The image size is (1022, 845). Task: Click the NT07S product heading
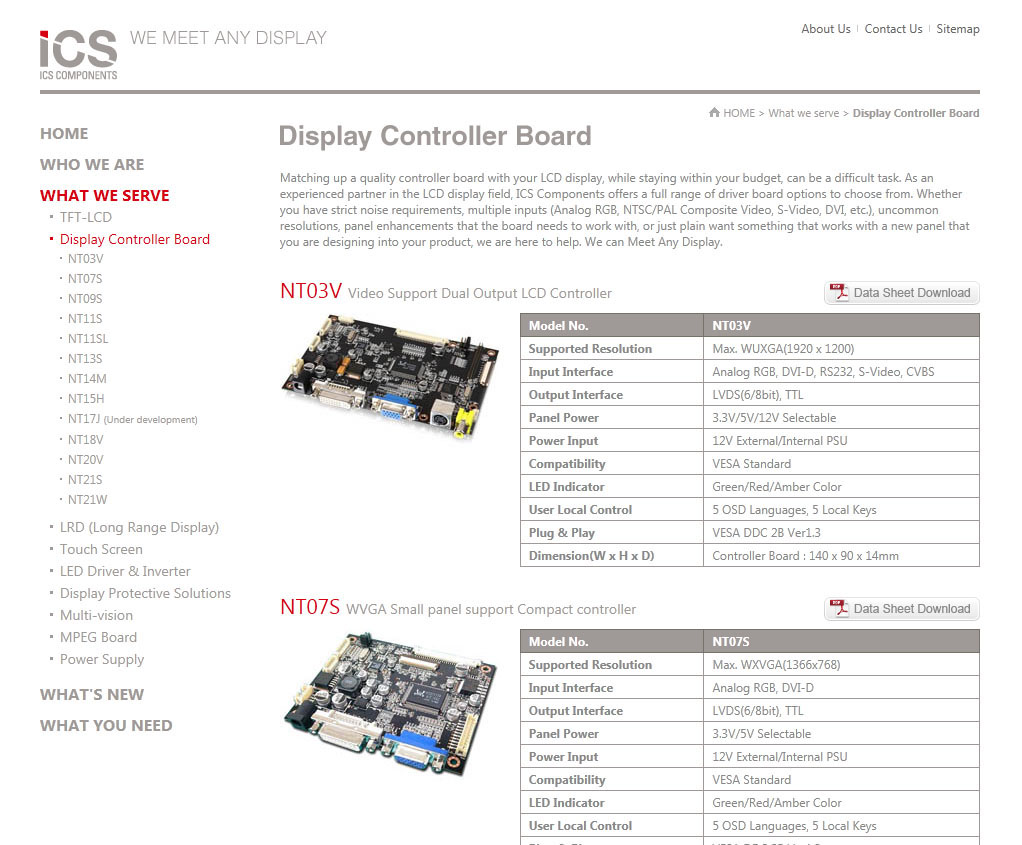click(x=310, y=607)
